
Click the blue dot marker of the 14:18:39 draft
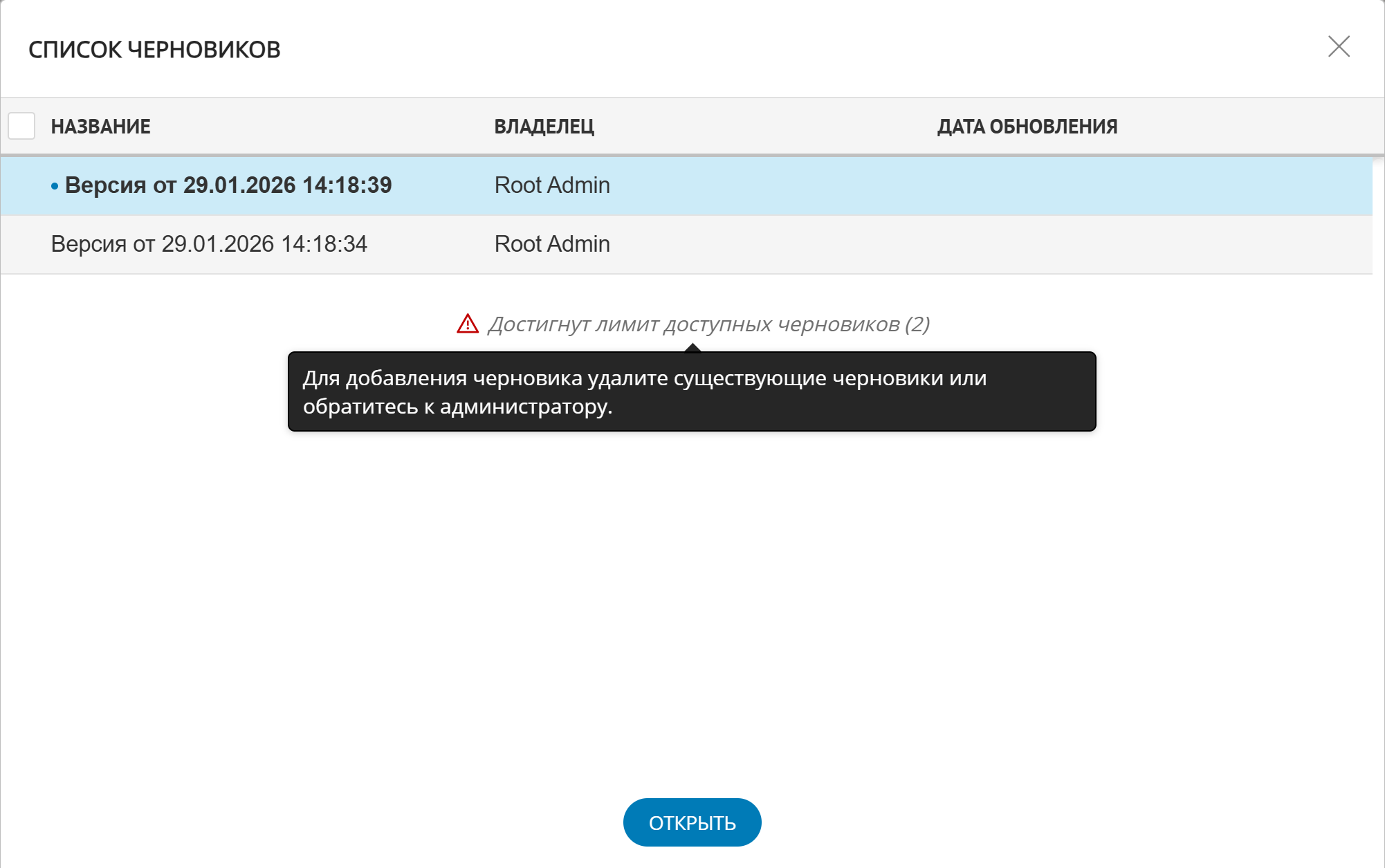[55, 186]
